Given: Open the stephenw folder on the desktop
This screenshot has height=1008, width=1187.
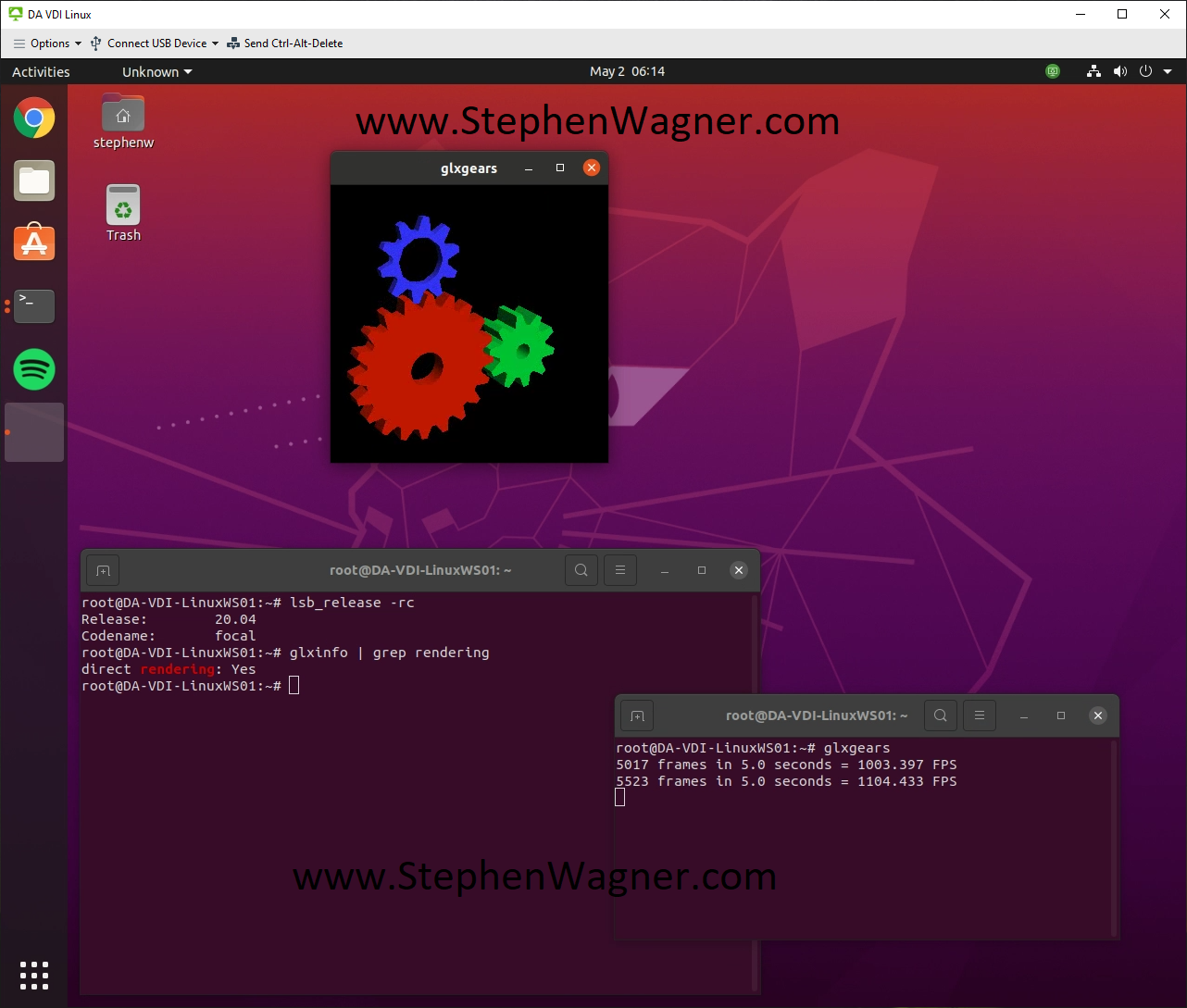Looking at the screenshot, I should [123, 113].
